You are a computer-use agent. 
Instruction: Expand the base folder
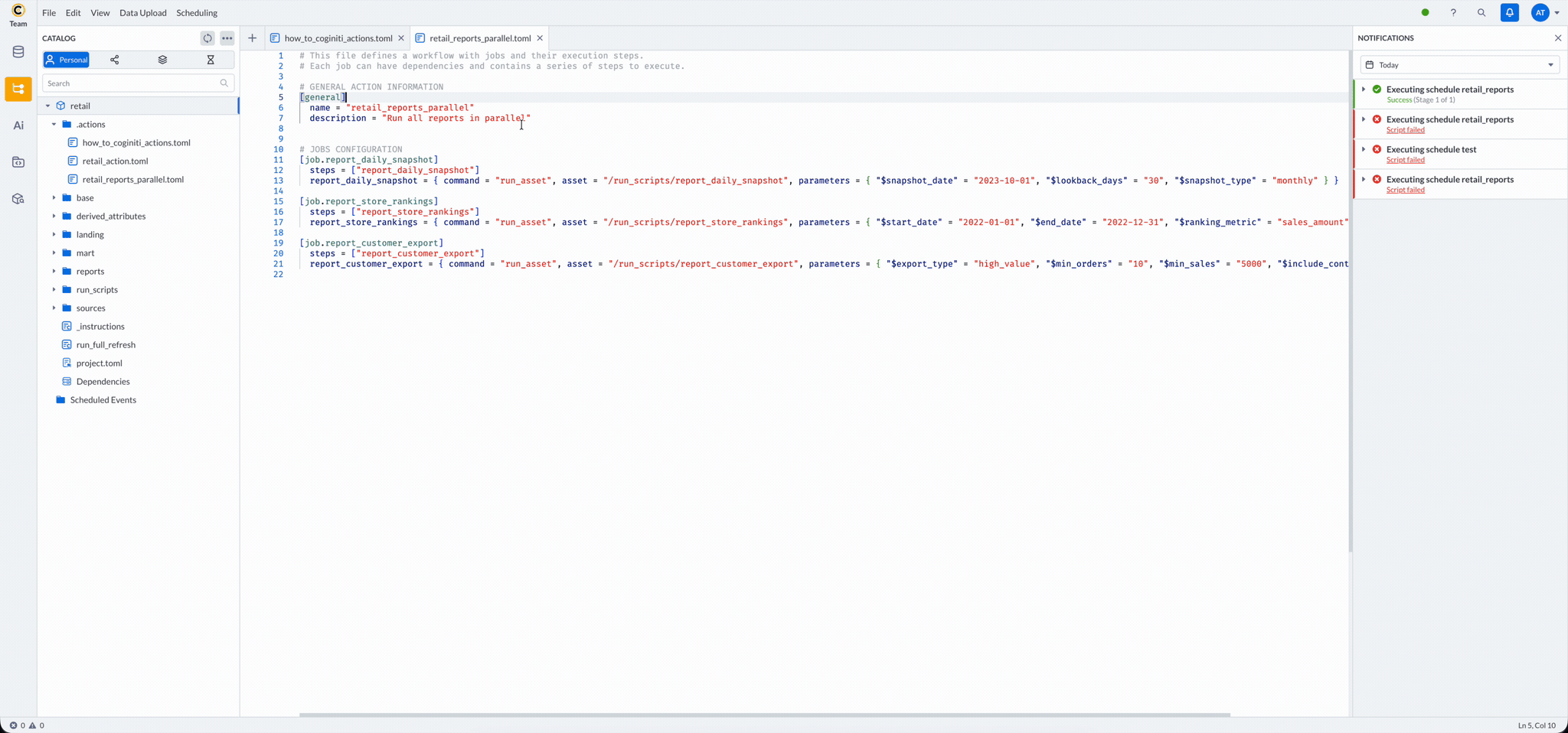(x=54, y=198)
